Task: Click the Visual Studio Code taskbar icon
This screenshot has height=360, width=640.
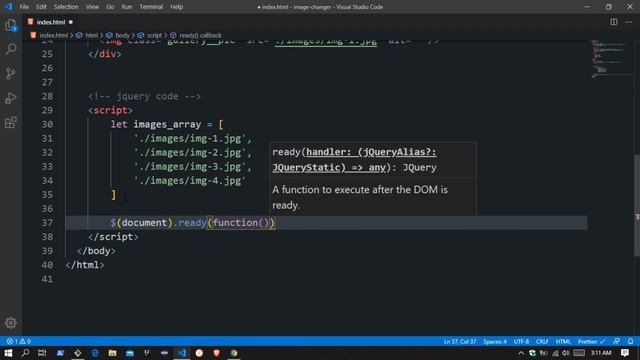Action: (x=182, y=353)
